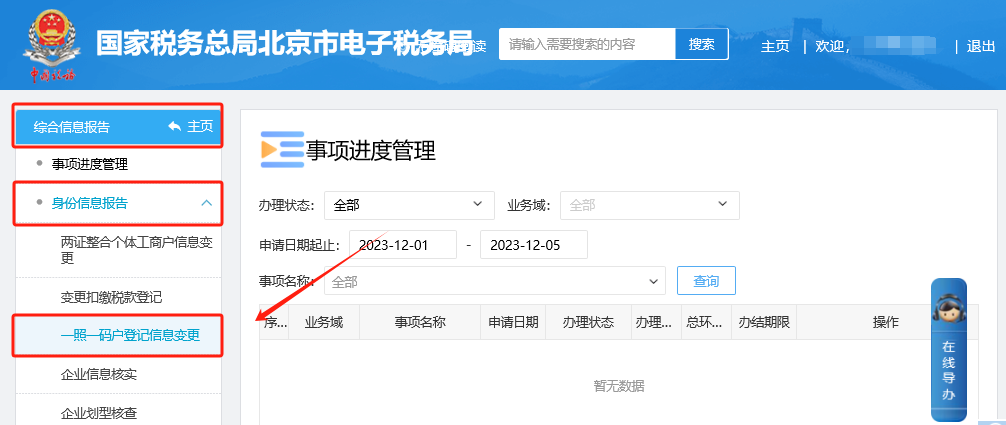Click the 申请日期 column header
Image resolution: width=1006 pixels, height=425 pixels.
coord(513,322)
